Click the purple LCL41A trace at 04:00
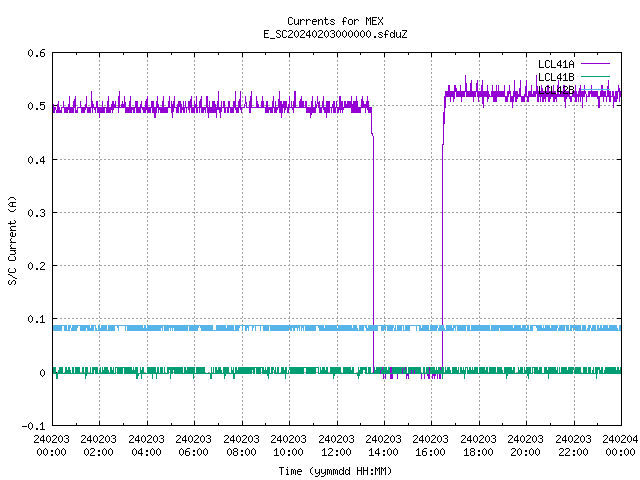This screenshot has height=480, width=640. pos(147,108)
